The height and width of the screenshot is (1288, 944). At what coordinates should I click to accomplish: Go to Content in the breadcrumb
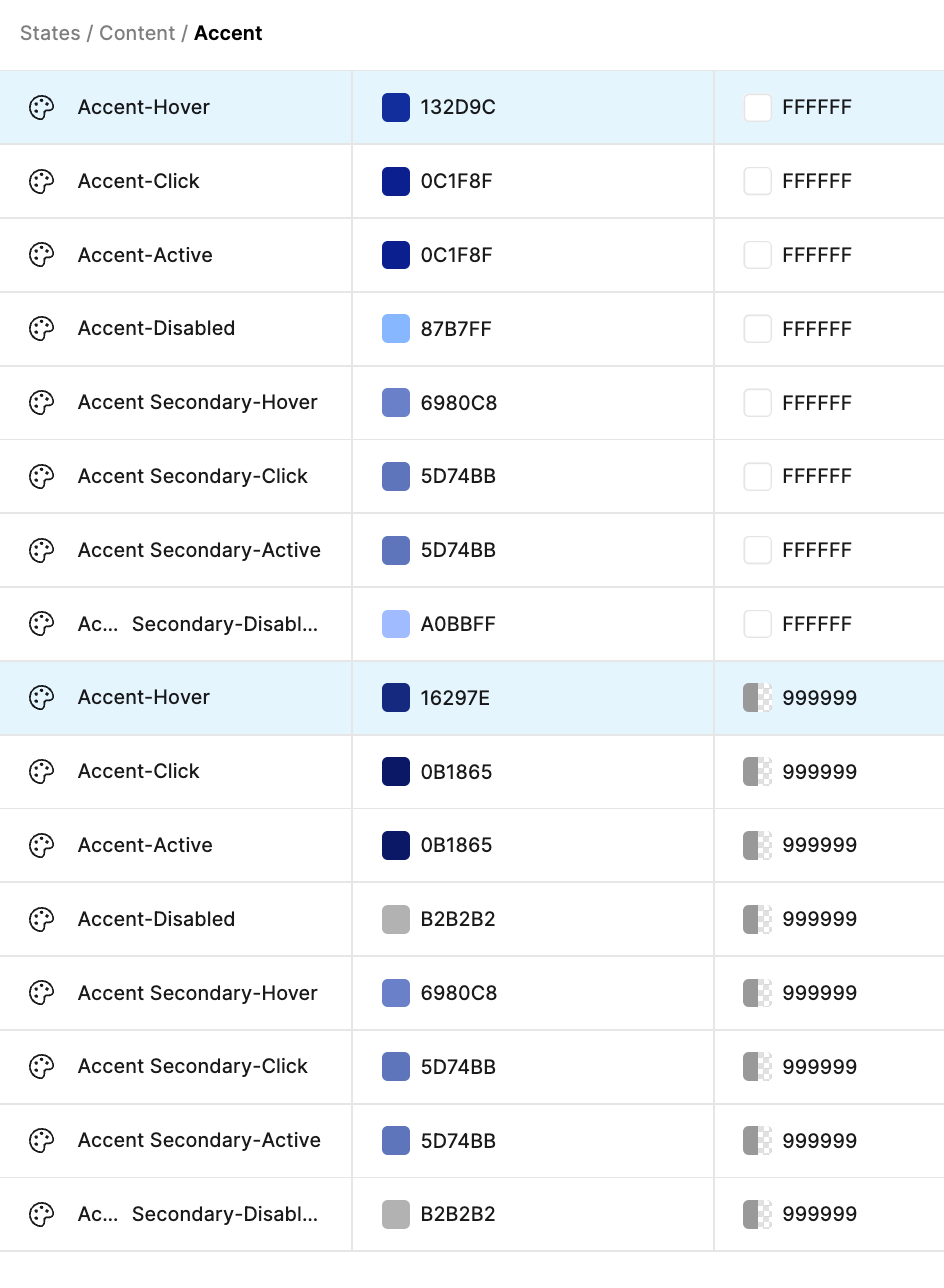coord(137,33)
